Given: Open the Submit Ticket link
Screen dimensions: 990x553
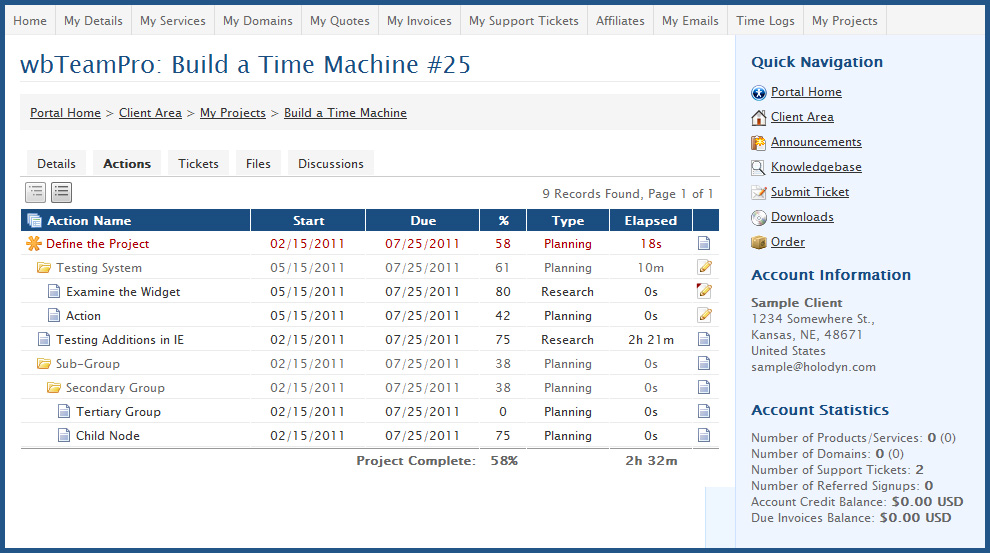Looking at the screenshot, I should 810,192.
